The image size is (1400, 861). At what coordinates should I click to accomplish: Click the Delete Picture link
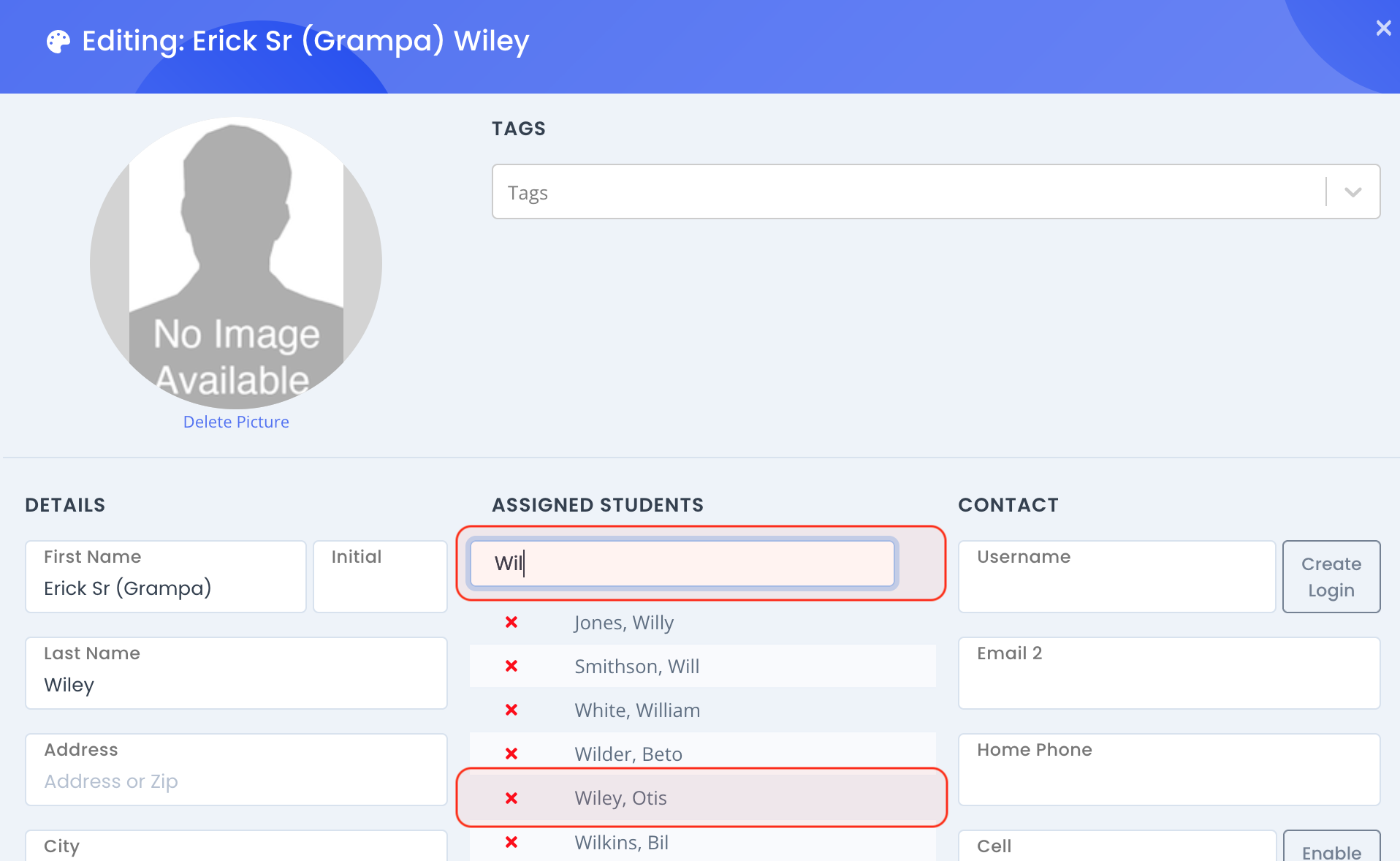click(x=236, y=422)
